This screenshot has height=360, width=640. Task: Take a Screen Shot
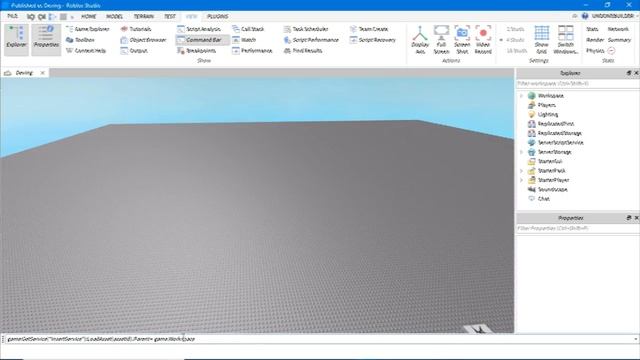(462, 40)
